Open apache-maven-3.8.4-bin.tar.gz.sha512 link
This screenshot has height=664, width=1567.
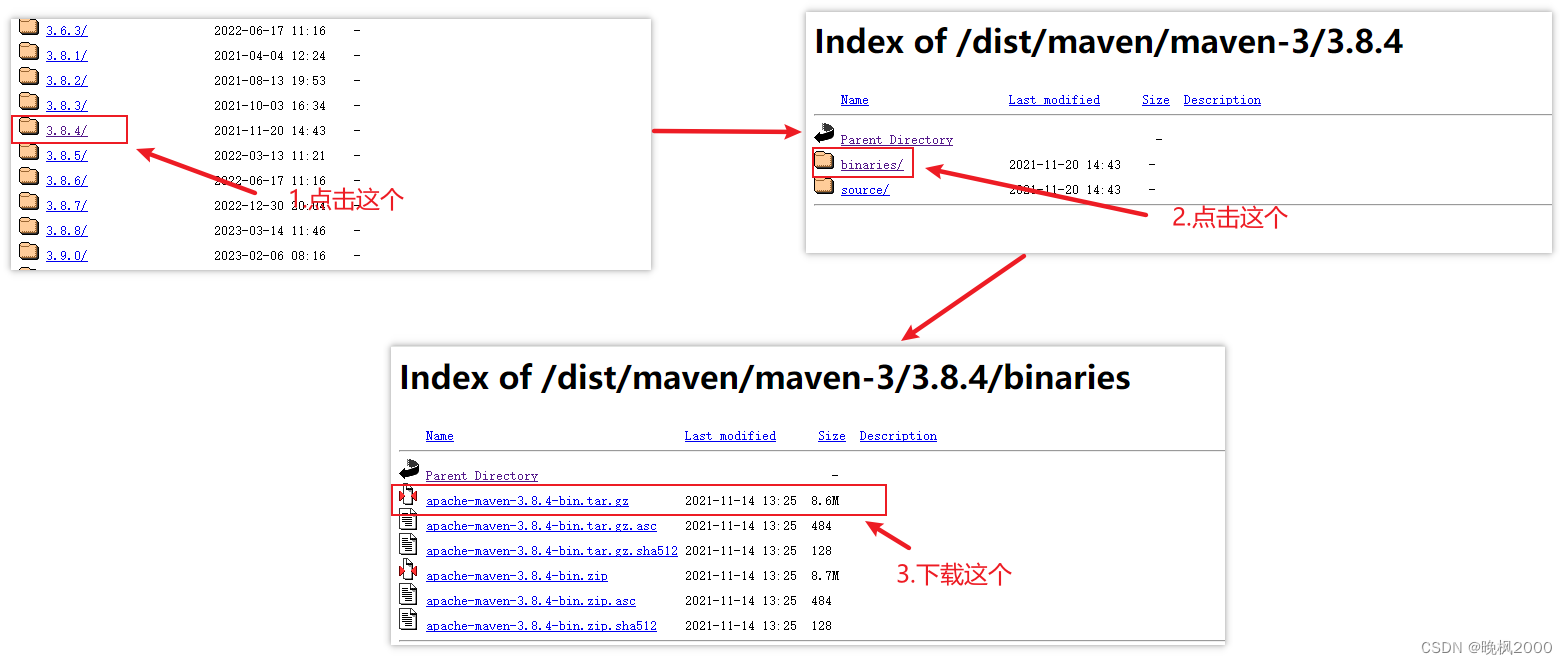[552, 551]
